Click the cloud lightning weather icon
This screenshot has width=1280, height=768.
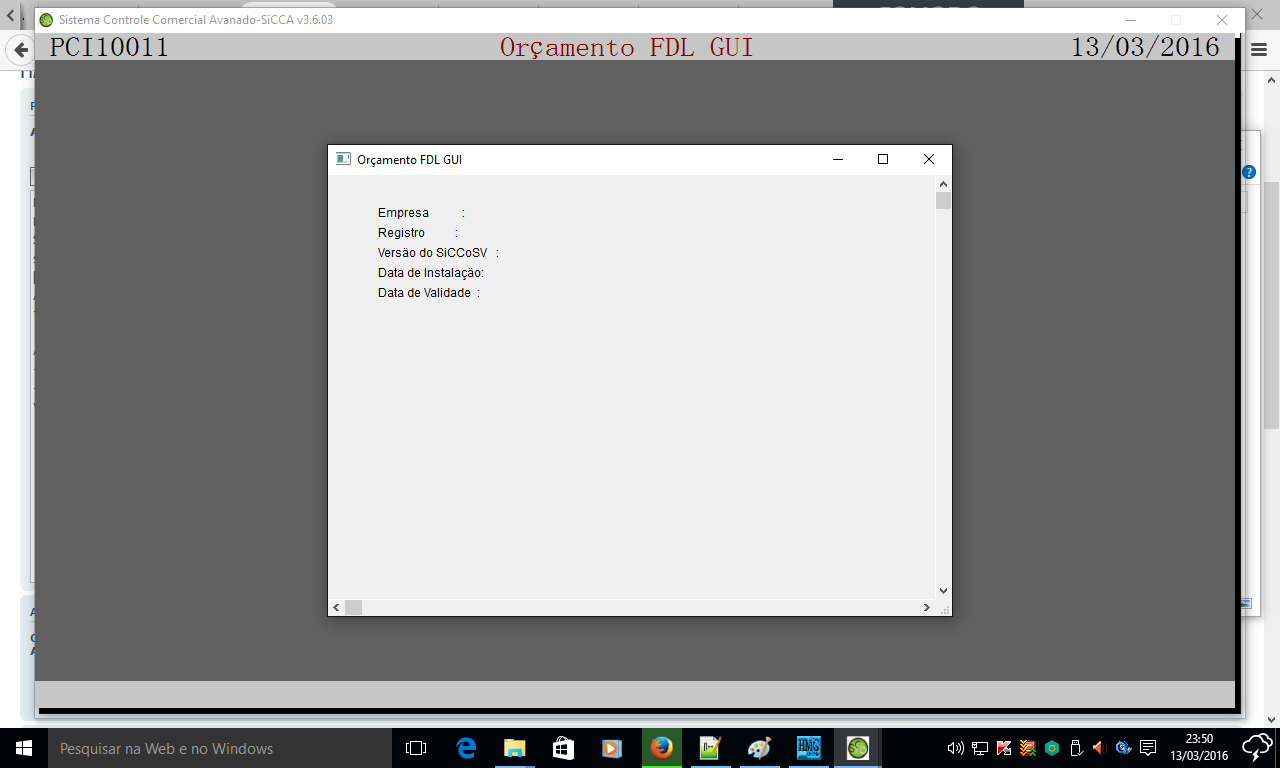click(x=1256, y=748)
